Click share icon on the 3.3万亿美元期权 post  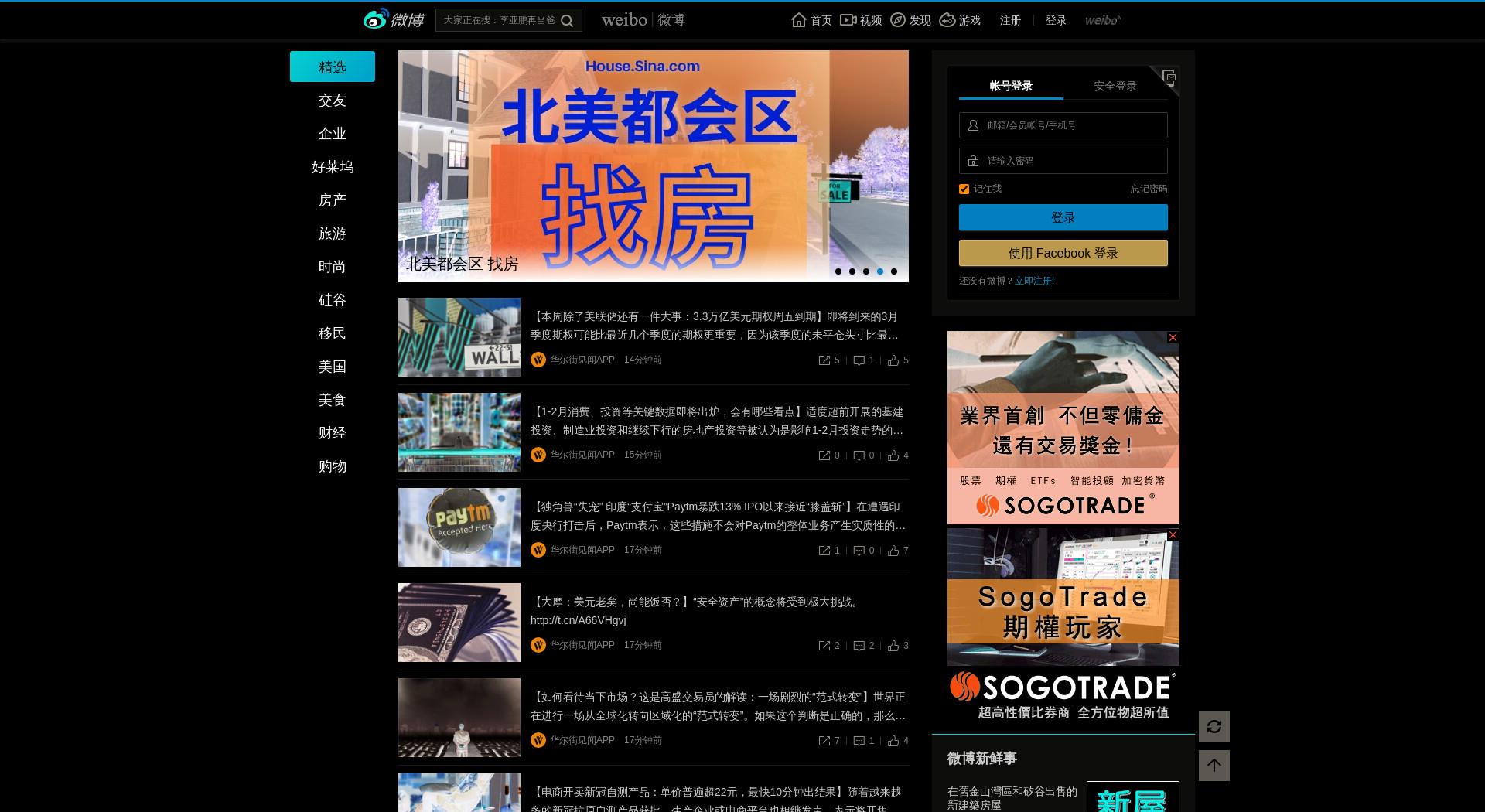(824, 360)
